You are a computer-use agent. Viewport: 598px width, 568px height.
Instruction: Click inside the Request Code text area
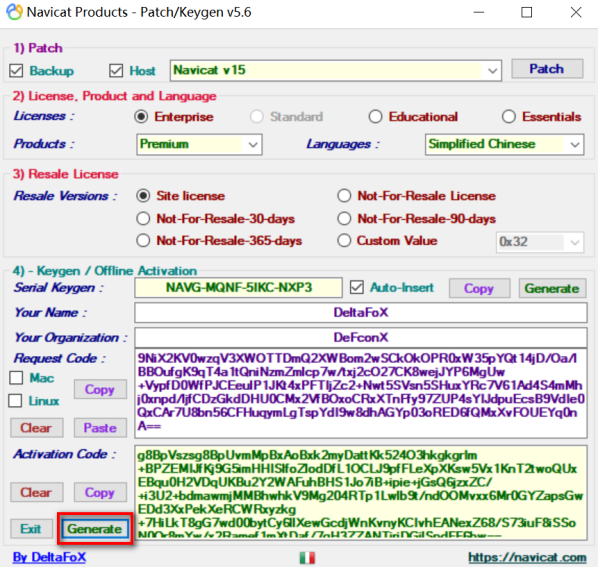(361, 393)
